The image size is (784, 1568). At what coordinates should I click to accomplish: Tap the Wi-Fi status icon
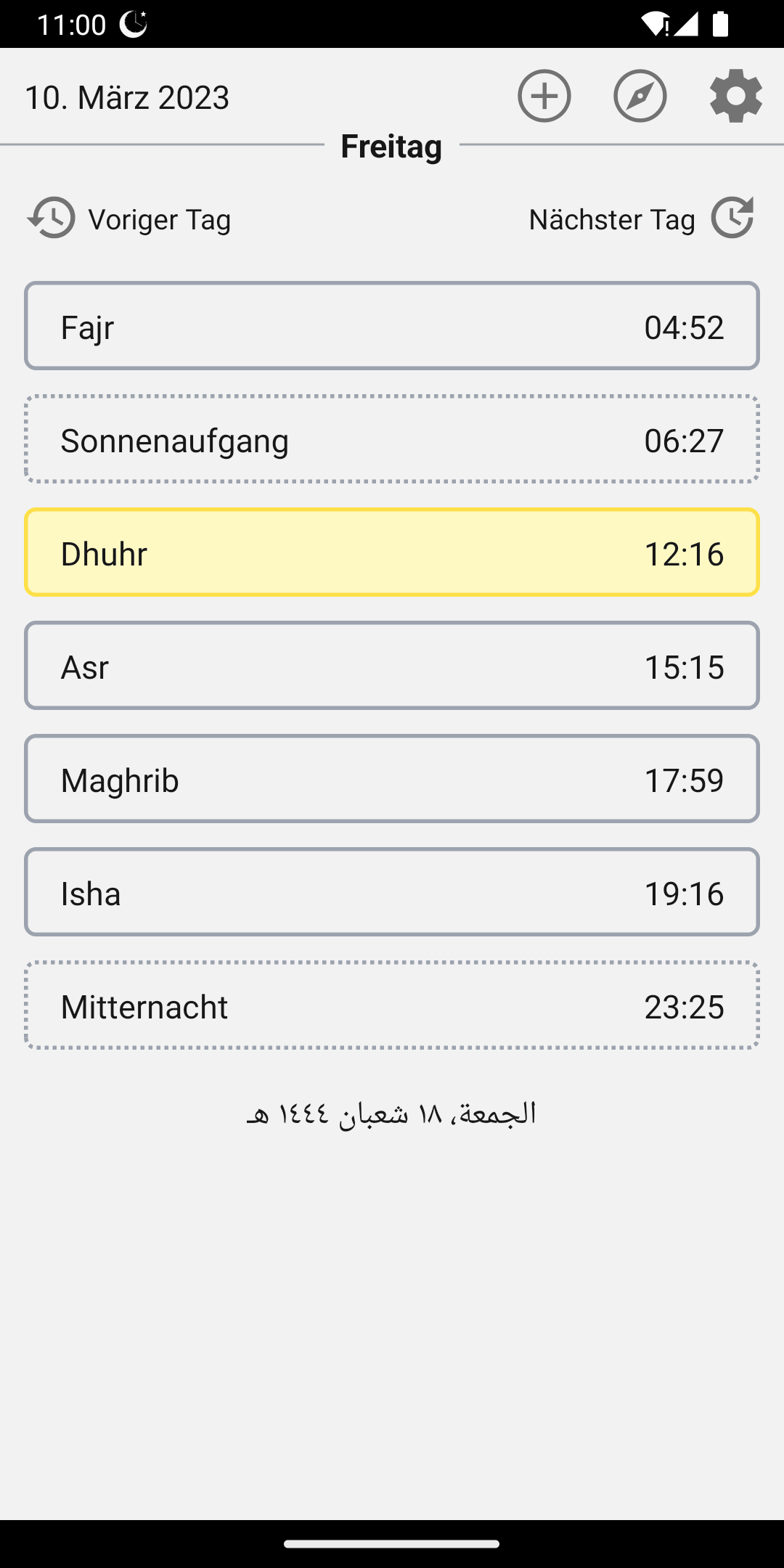(654, 24)
